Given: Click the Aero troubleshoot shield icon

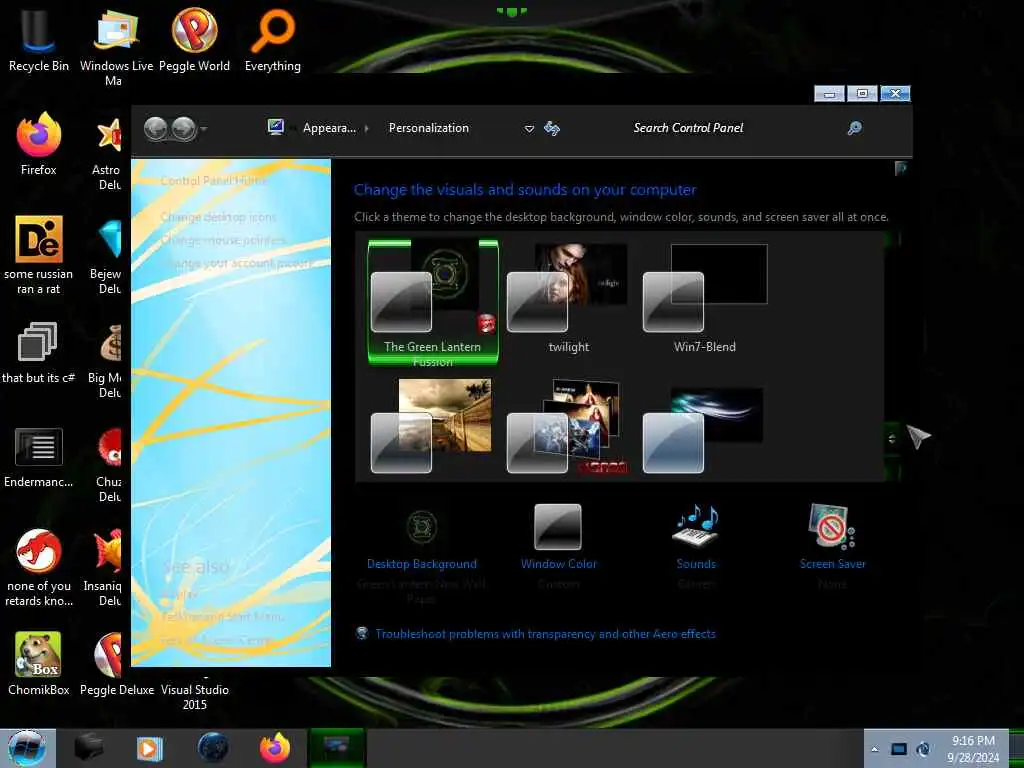Looking at the screenshot, I should pyautogui.click(x=362, y=633).
